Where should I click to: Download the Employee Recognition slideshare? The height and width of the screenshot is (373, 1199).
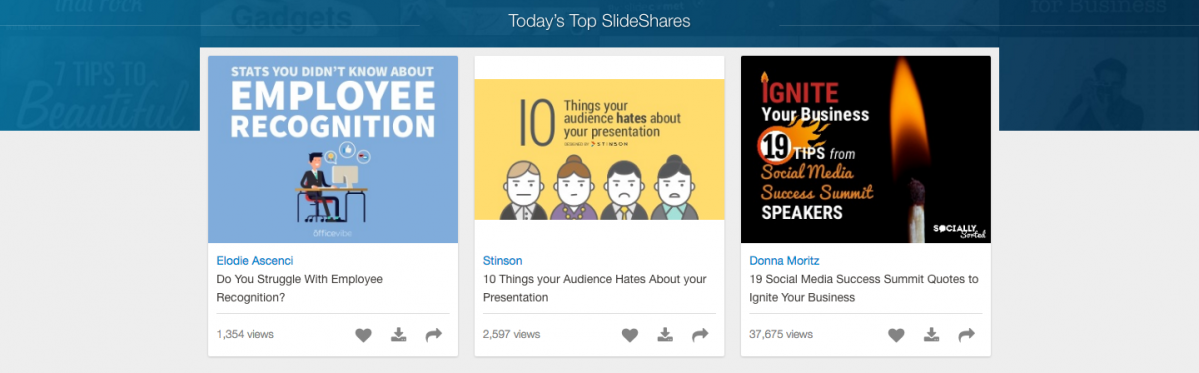[x=398, y=335]
